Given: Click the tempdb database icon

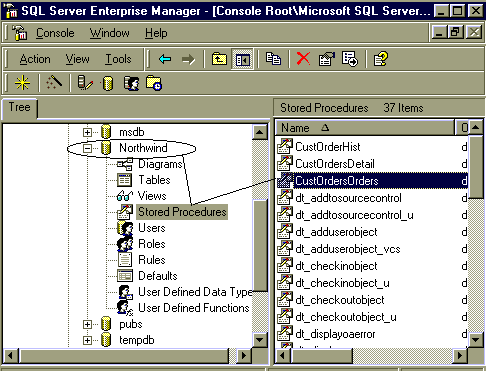Looking at the screenshot, I should pos(106,340).
